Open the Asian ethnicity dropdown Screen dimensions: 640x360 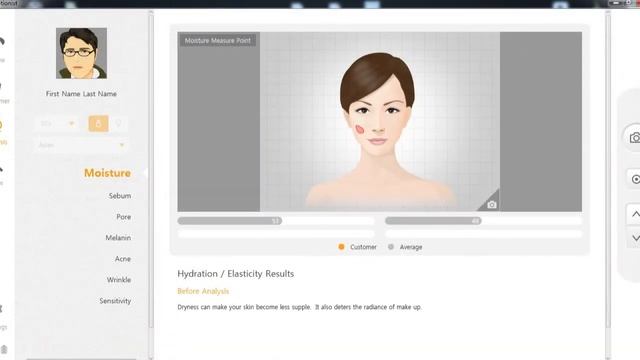tap(81, 145)
